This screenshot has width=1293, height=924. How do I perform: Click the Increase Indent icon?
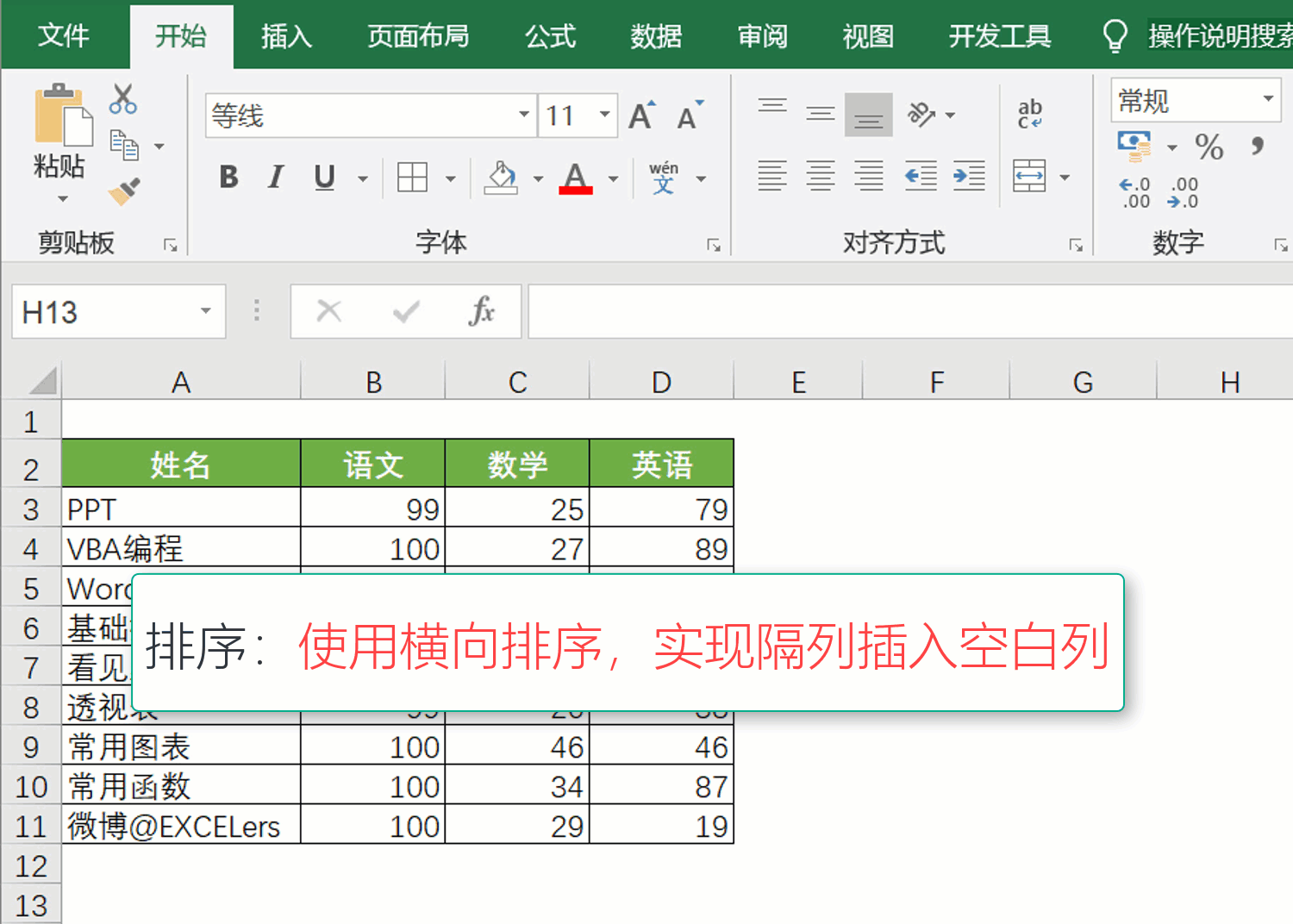click(x=969, y=177)
